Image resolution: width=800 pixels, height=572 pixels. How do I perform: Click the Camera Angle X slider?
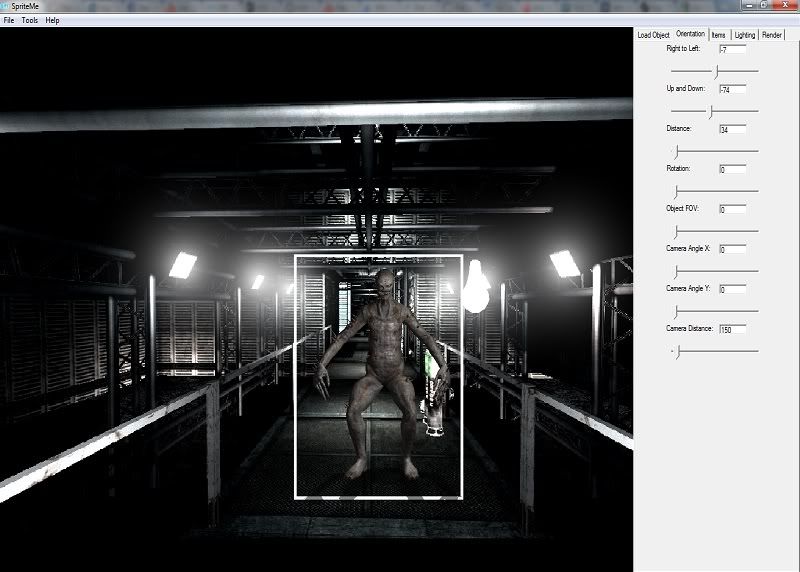[x=715, y=271]
